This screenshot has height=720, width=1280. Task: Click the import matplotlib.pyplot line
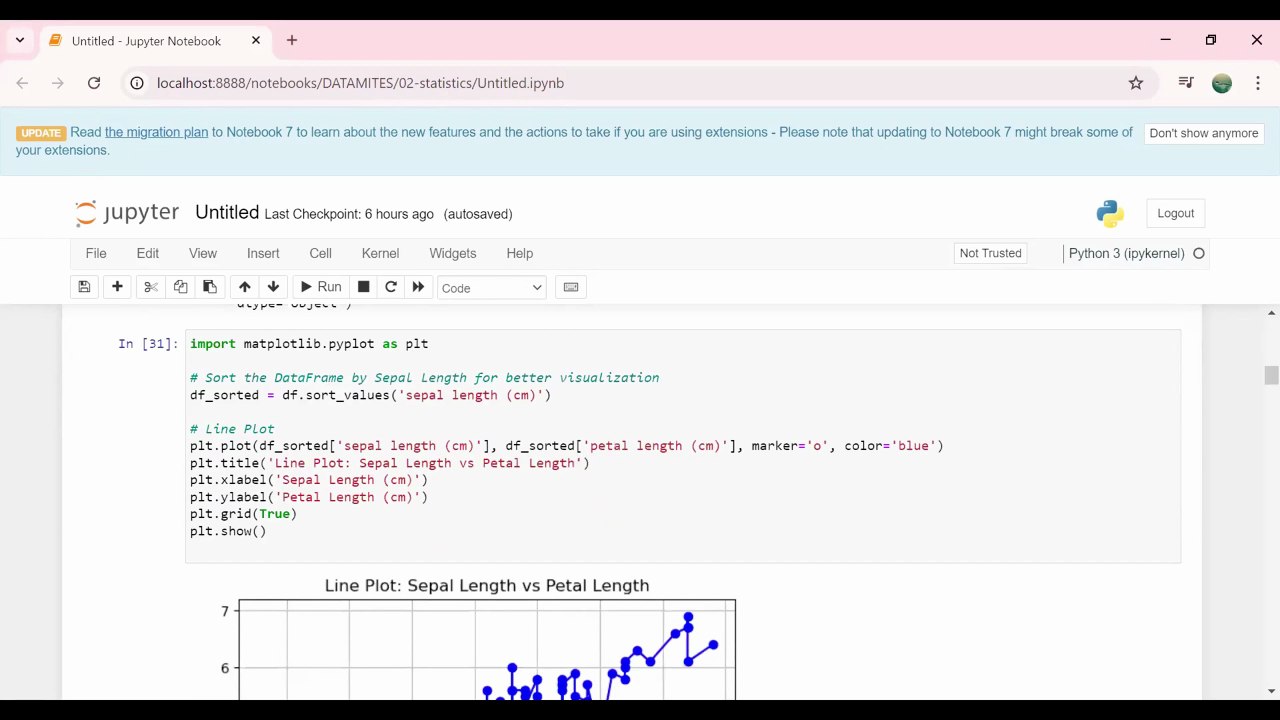pyautogui.click(x=309, y=344)
